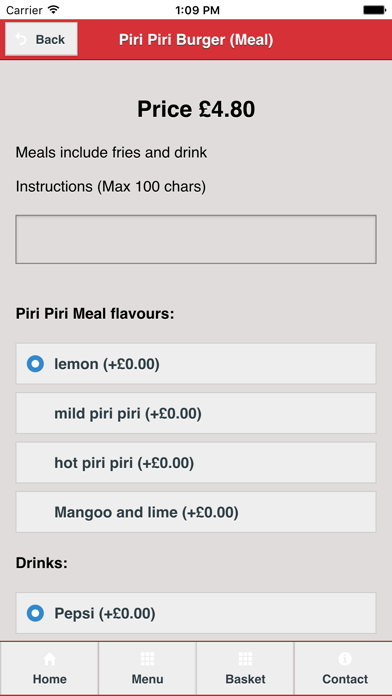Open the Basket tab
Image resolution: width=392 pixels, height=696 pixels.
pos(245,668)
